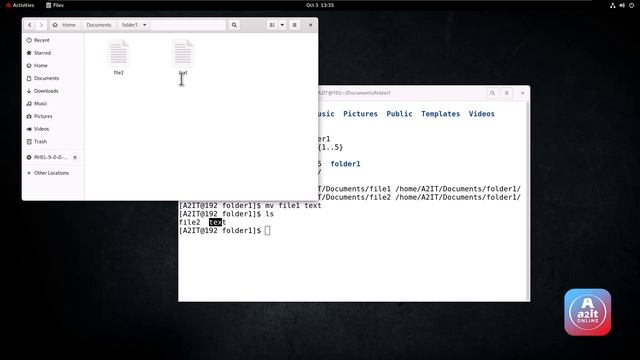Screen dimensions: 640x360
Task: Click terminal search icon
Action: click(x=492, y=93)
